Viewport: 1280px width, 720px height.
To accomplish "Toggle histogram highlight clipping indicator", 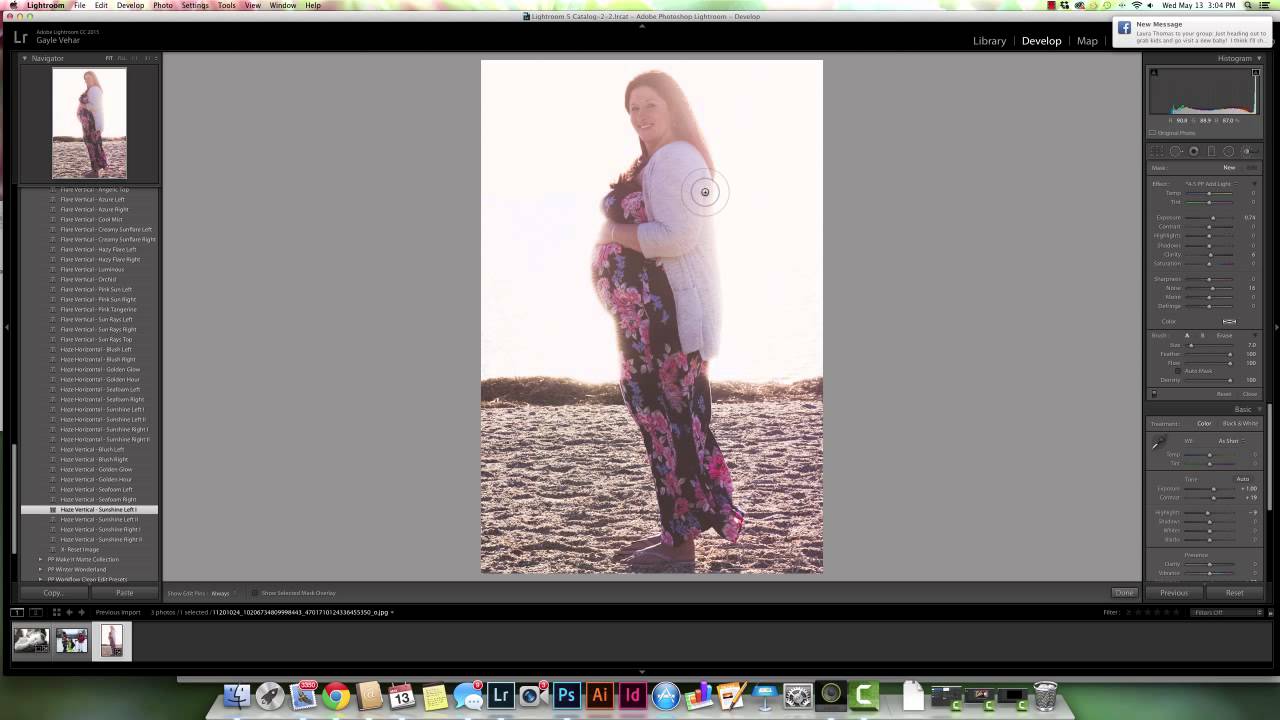I will click(1254, 72).
